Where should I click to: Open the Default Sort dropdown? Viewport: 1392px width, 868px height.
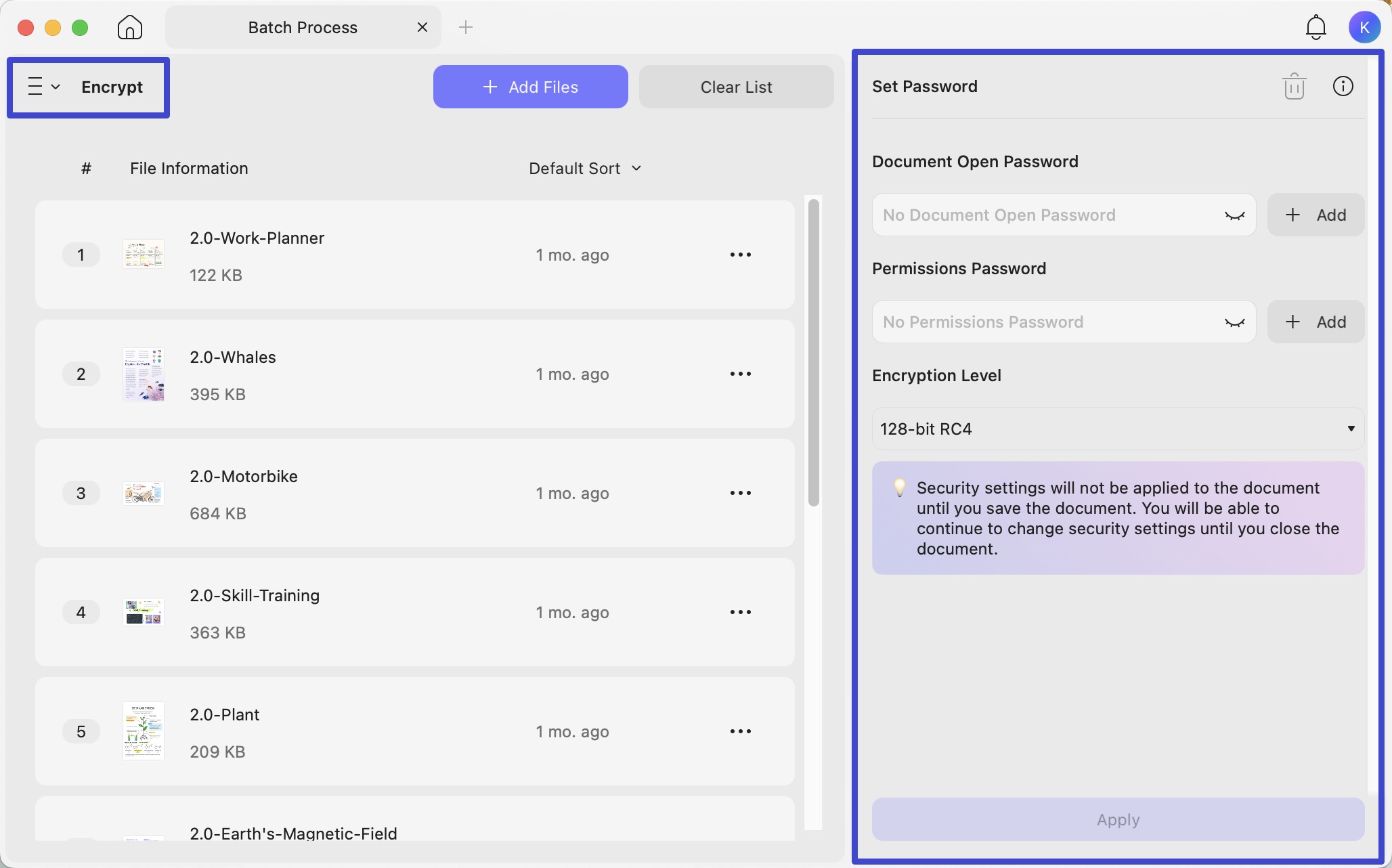585,168
